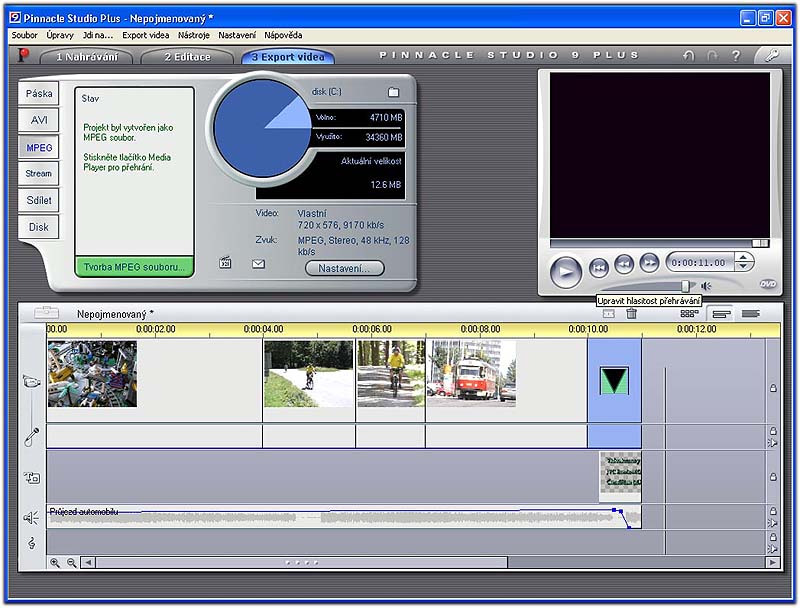Open the help question mark icon
Viewport: 800px width, 608px height.
(736, 56)
